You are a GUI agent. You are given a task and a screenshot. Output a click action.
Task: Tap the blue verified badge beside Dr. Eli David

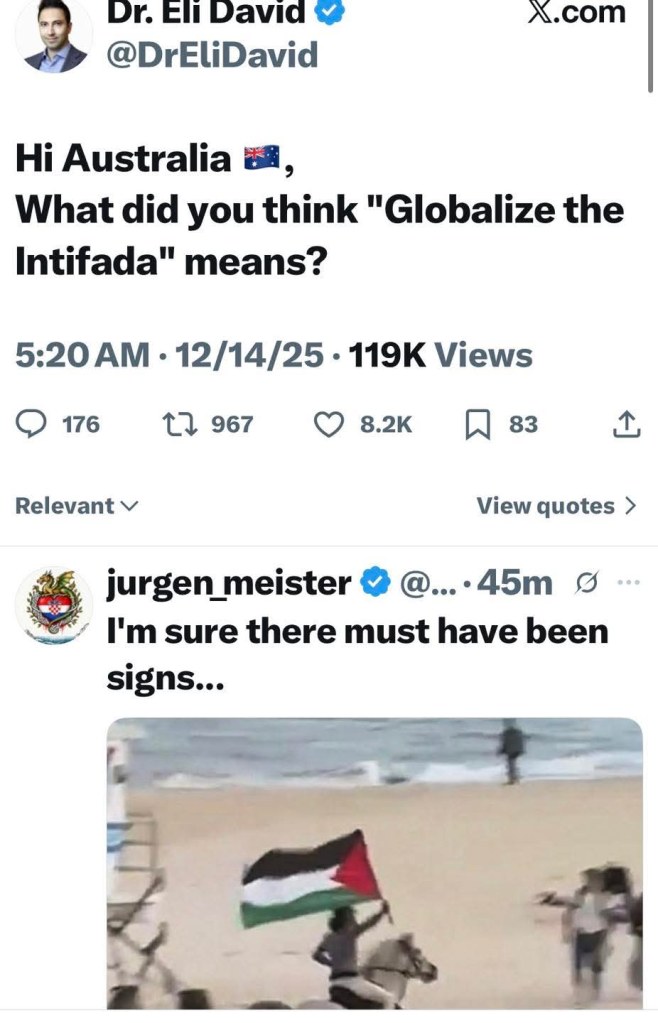click(329, 12)
